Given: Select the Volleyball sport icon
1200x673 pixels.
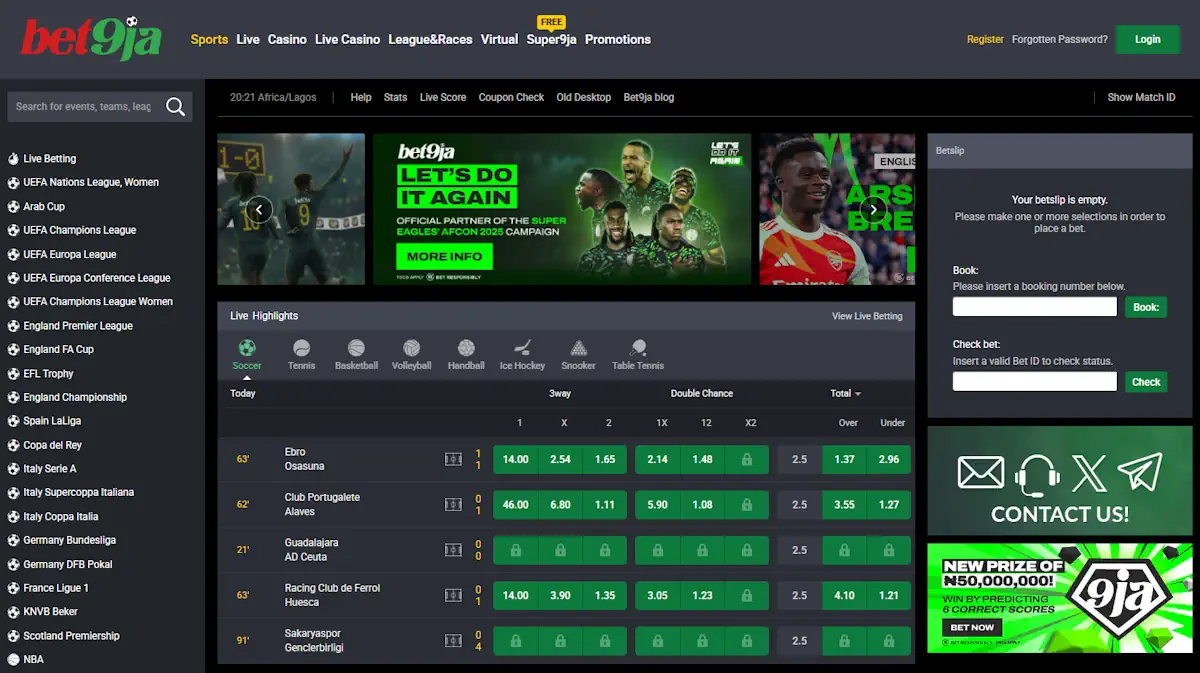Looking at the screenshot, I should [411, 353].
